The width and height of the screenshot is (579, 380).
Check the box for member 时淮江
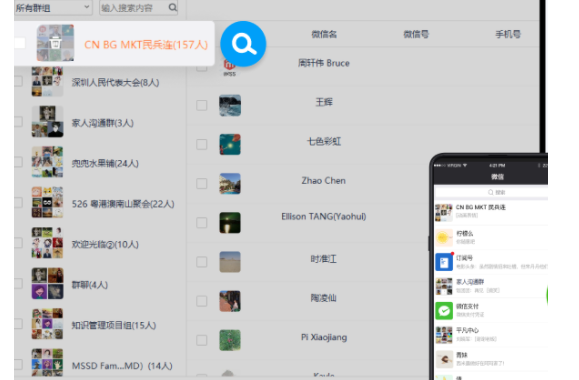[202, 262]
